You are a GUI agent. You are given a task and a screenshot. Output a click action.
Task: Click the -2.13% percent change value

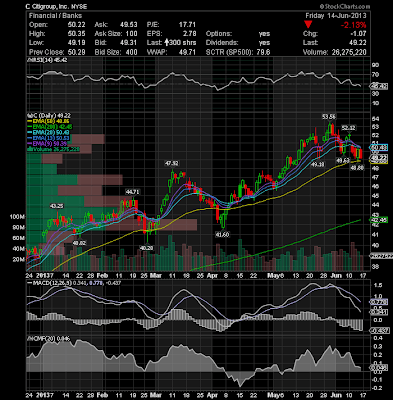click(x=353, y=25)
